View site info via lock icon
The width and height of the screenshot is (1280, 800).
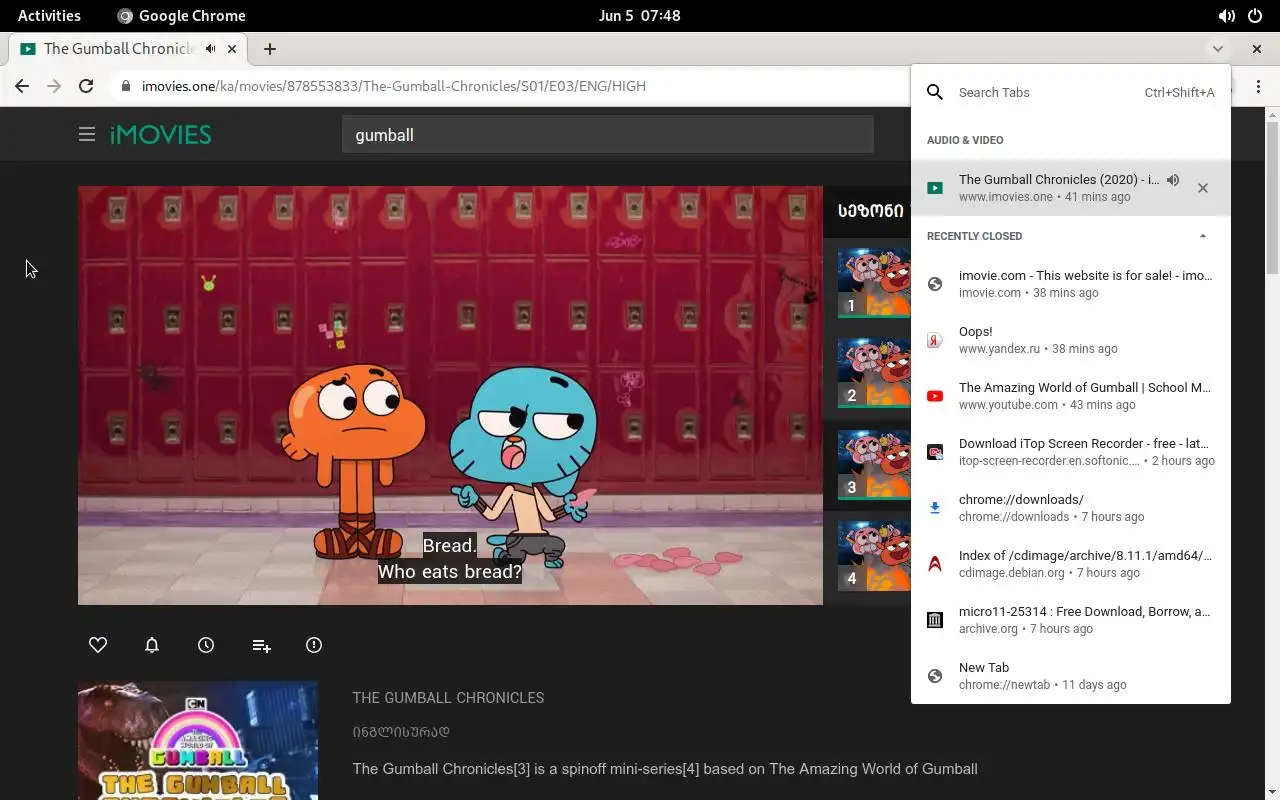point(125,86)
